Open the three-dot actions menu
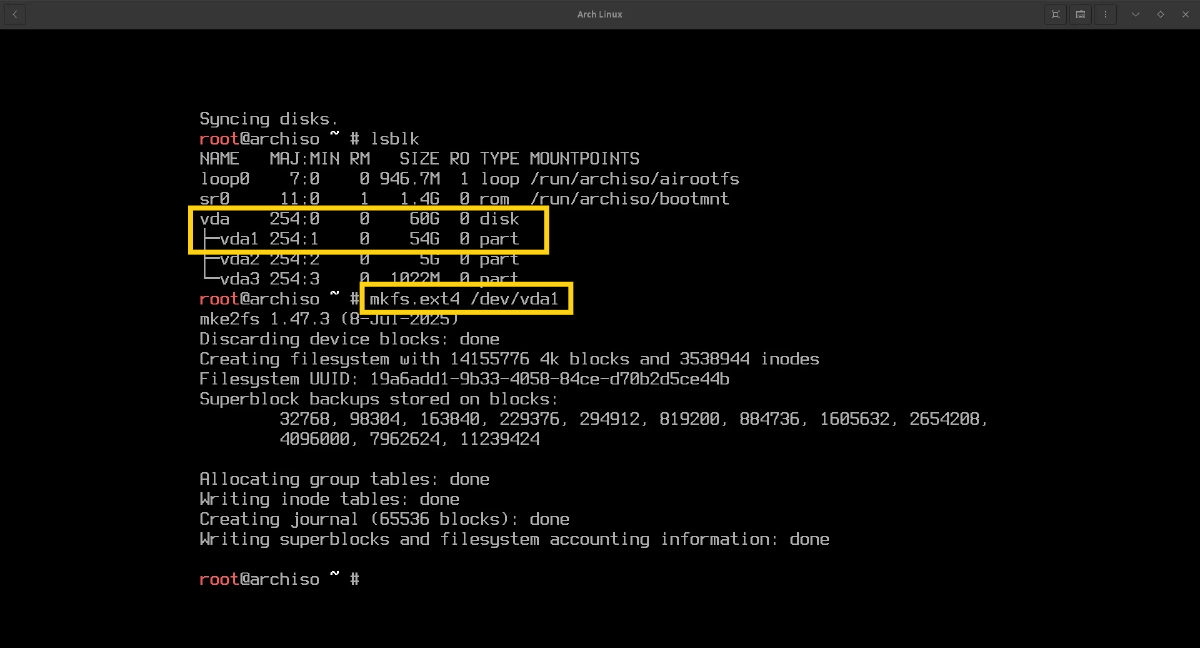The height and width of the screenshot is (648, 1200). pyautogui.click(x=1106, y=14)
